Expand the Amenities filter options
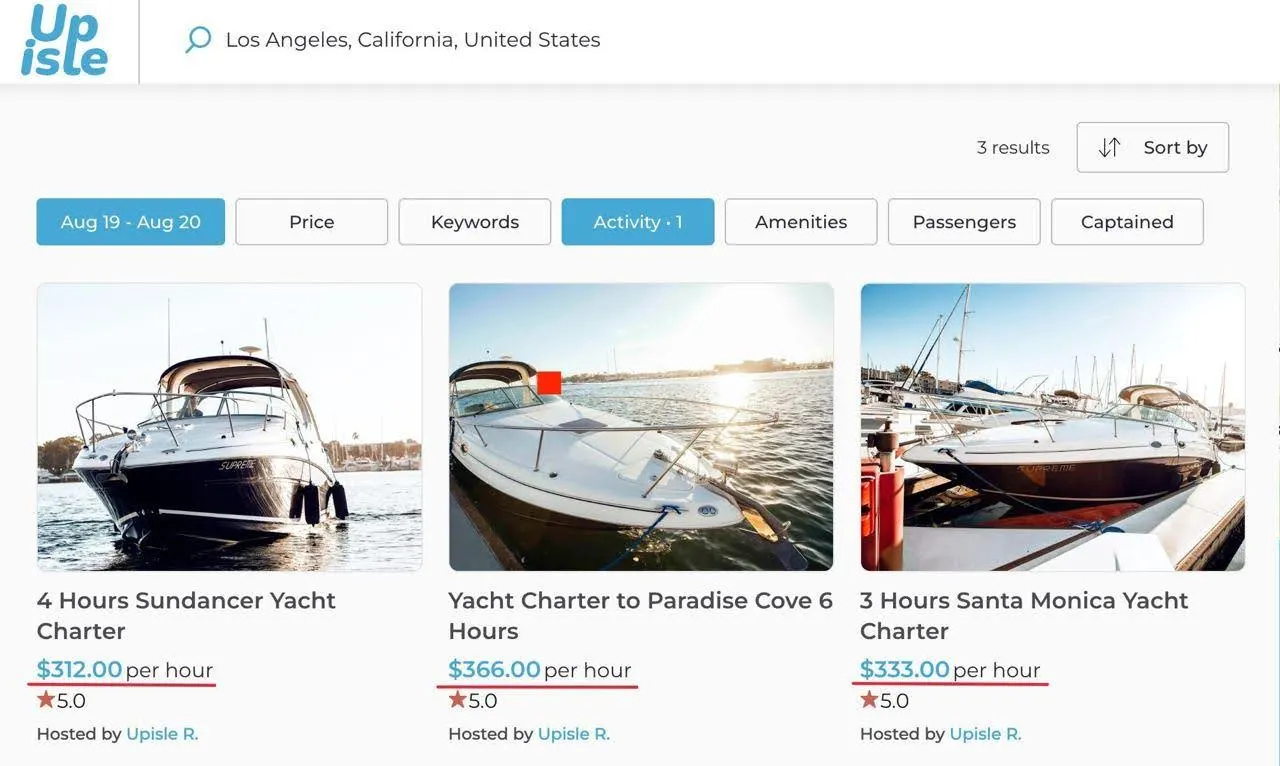Viewport: 1280px width, 766px height. [x=800, y=221]
